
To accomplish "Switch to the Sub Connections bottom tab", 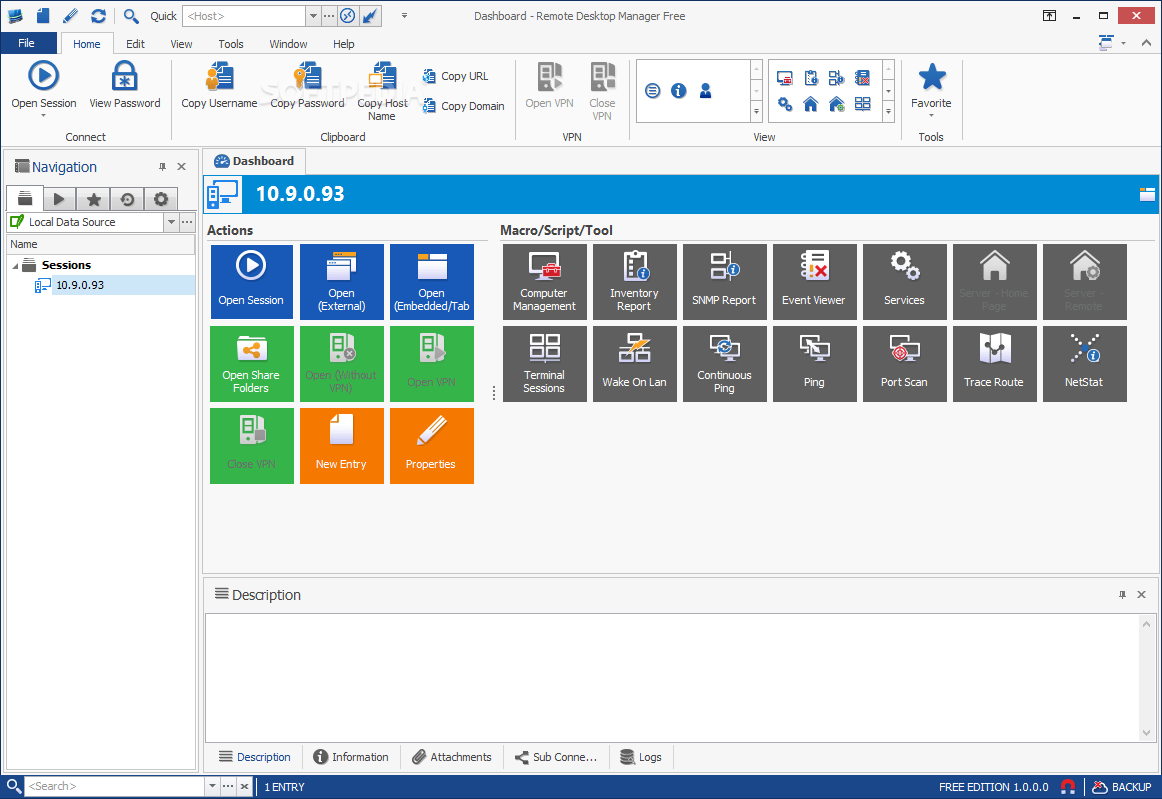I will pyautogui.click(x=556, y=757).
